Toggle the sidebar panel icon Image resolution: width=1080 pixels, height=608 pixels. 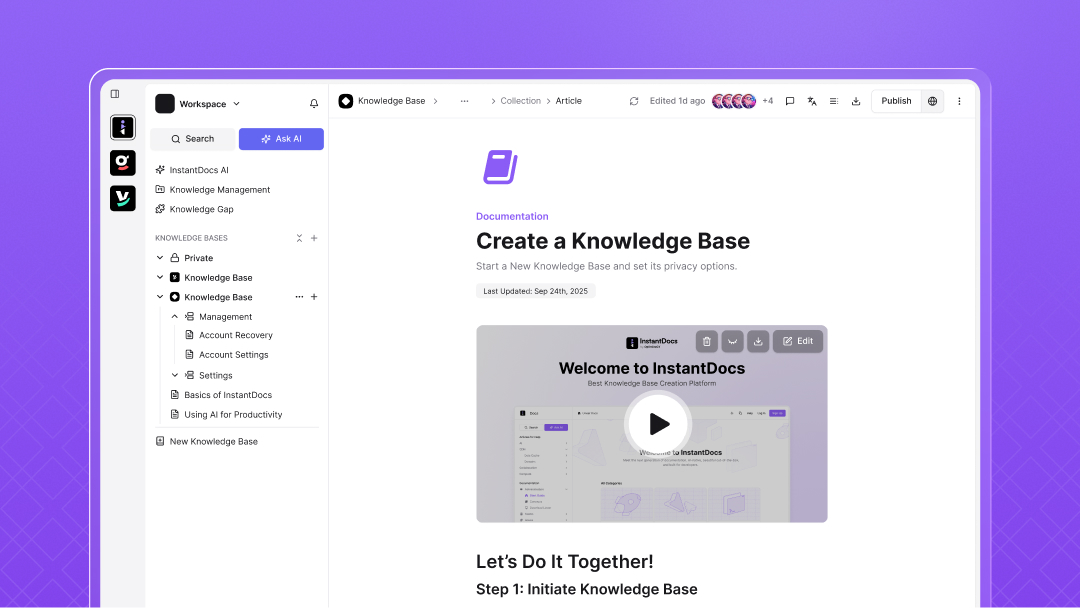[115, 94]
